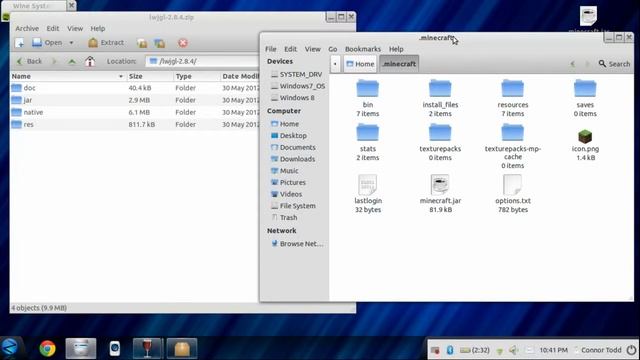Image resolution: width=640 pixels, height=360 pixels.
Task: Click Extract in the archive manager toolbar
Action: pyautogui.click(x=106, y=42)
